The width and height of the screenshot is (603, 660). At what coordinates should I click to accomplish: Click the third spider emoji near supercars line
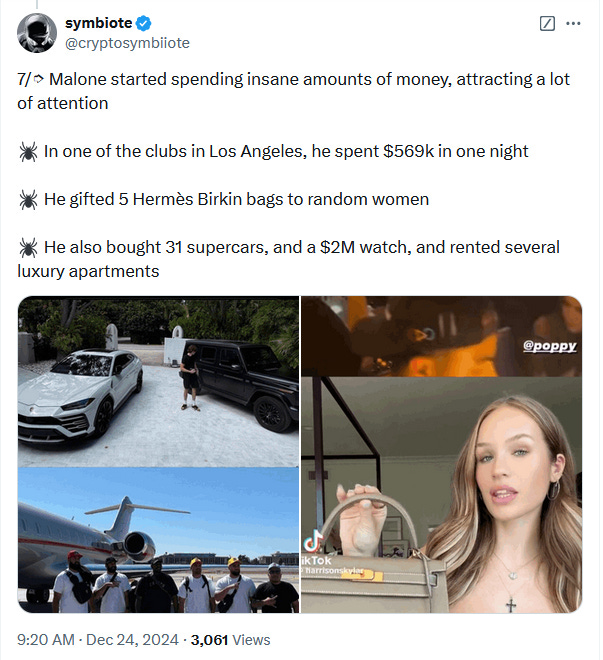coord(28,248)
